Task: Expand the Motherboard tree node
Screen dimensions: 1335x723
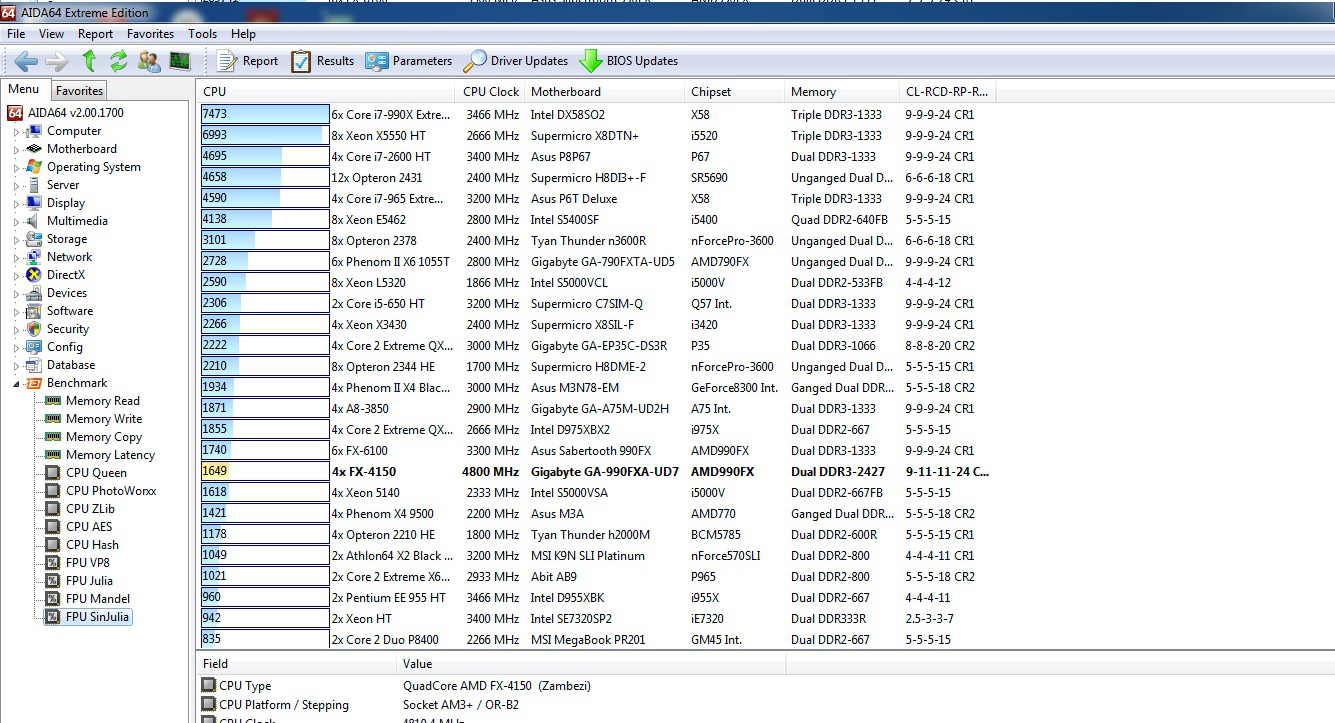Action: pos(16,149)
